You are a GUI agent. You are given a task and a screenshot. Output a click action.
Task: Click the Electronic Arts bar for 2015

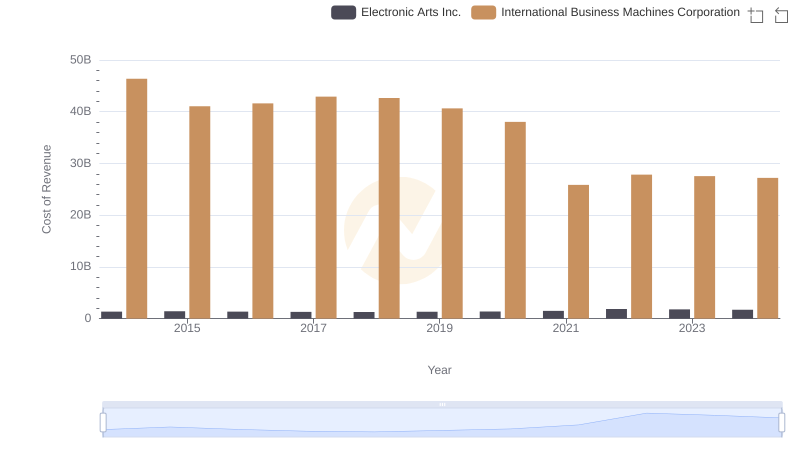174,315
